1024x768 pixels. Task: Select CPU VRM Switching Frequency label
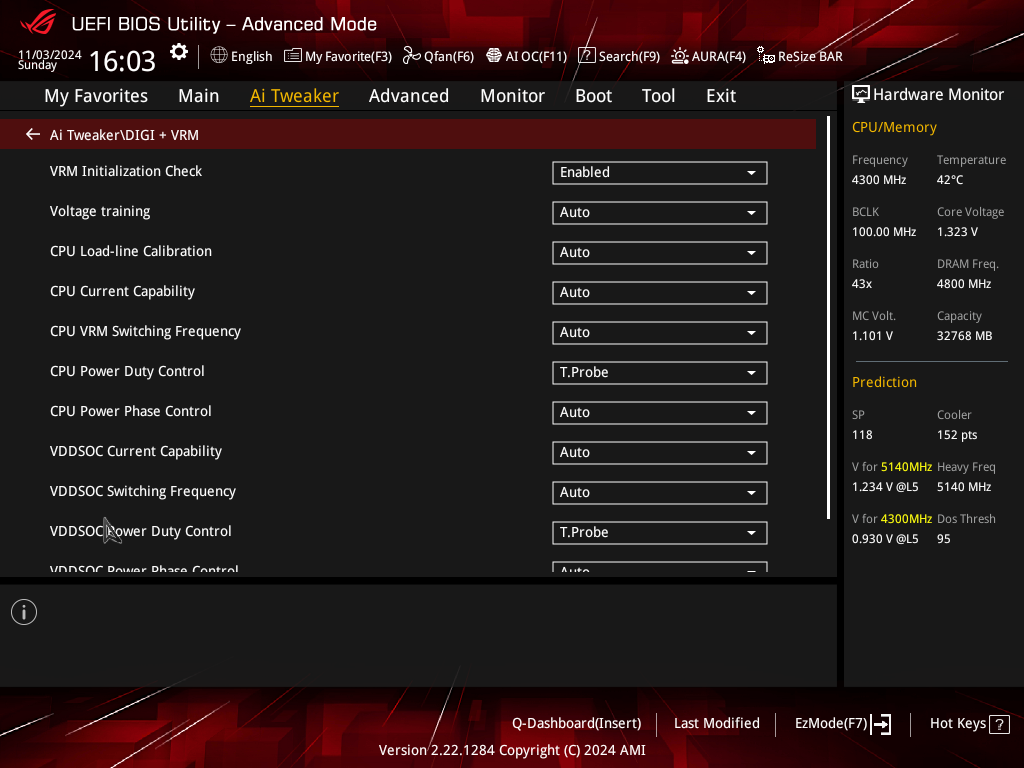click(145, 332)
